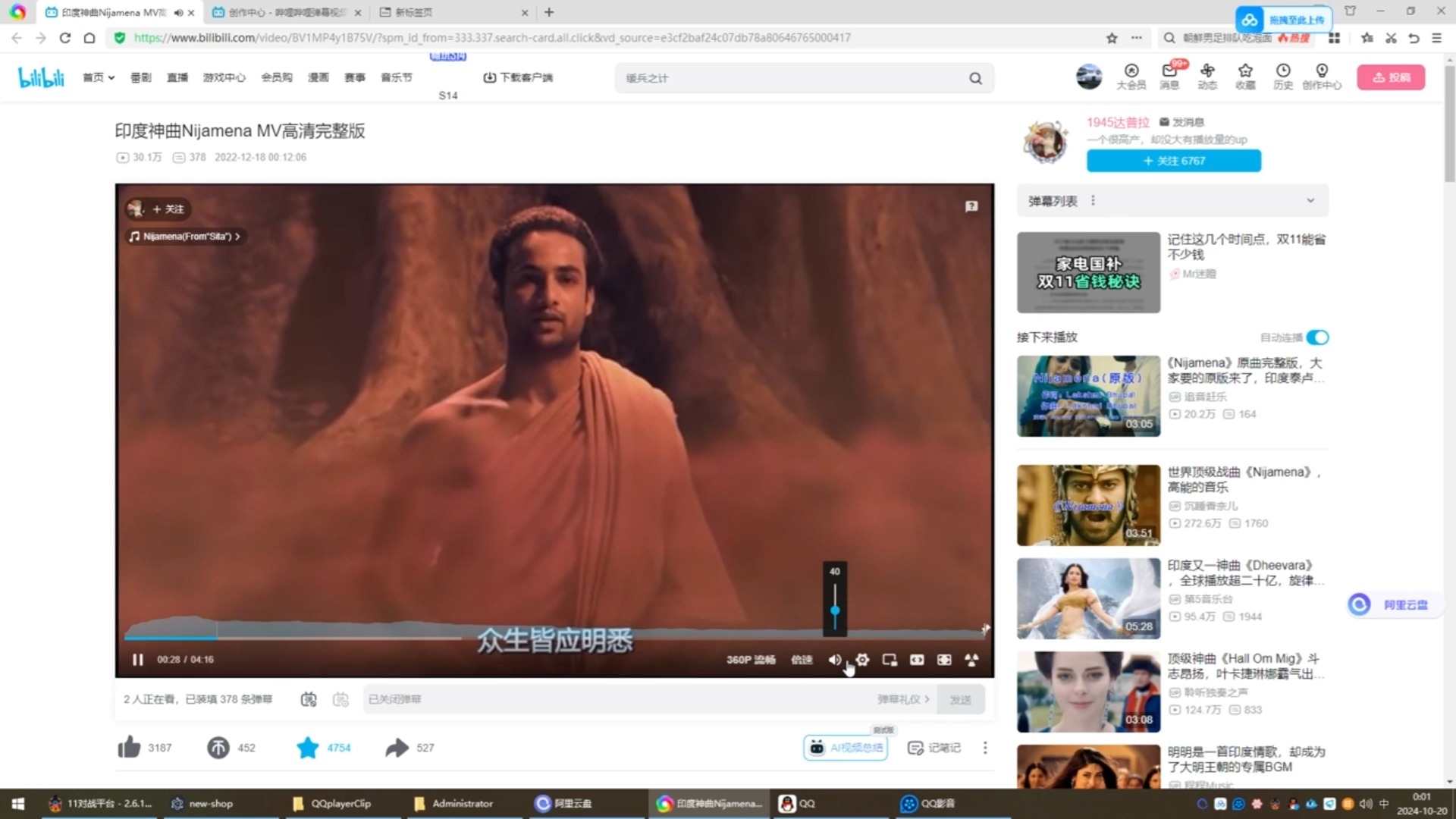Open 阿里云盘 floating side button
1456x819 pixels.
1394,604
